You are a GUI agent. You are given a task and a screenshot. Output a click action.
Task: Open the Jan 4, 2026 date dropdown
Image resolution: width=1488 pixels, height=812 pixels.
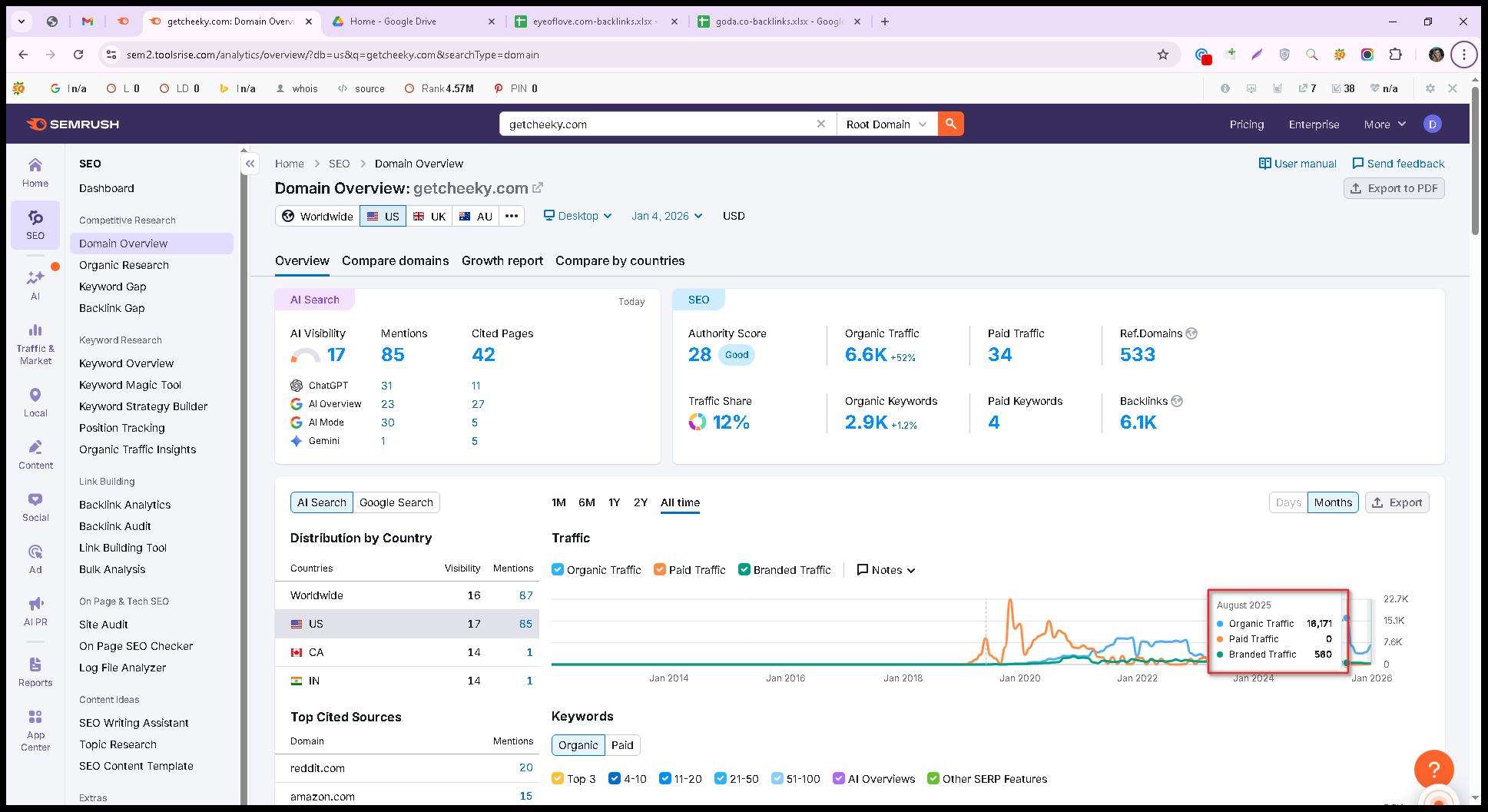[667, 216]
